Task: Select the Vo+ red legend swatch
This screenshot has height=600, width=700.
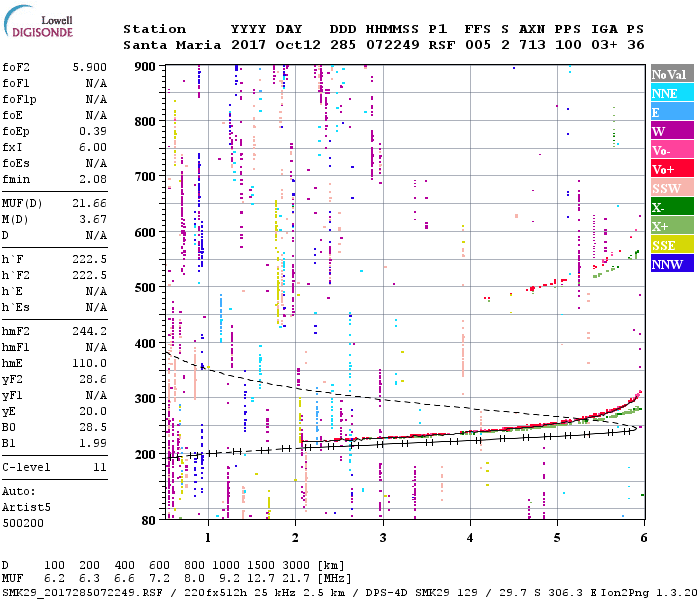Action: point(672,169)
